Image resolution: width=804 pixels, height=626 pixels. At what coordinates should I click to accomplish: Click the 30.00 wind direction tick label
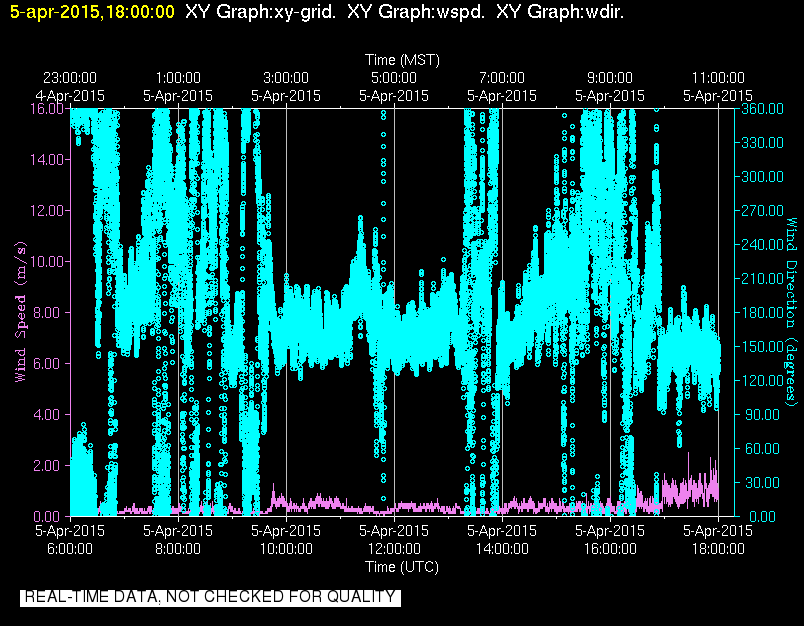pyautogui.click(x=762, y=482)
